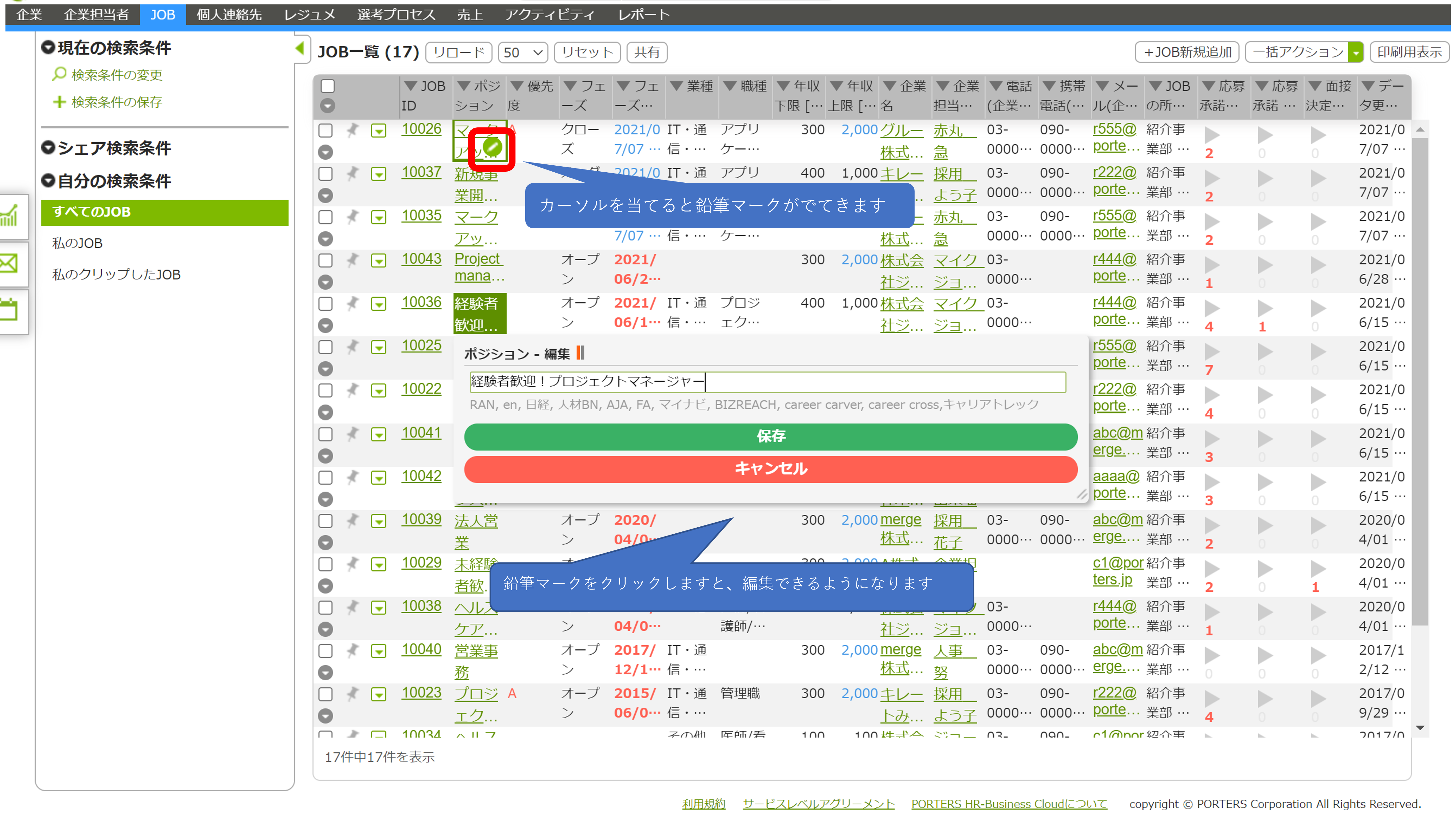
Task: Click the ポジション edit text field
Action: tap(768, 382)
